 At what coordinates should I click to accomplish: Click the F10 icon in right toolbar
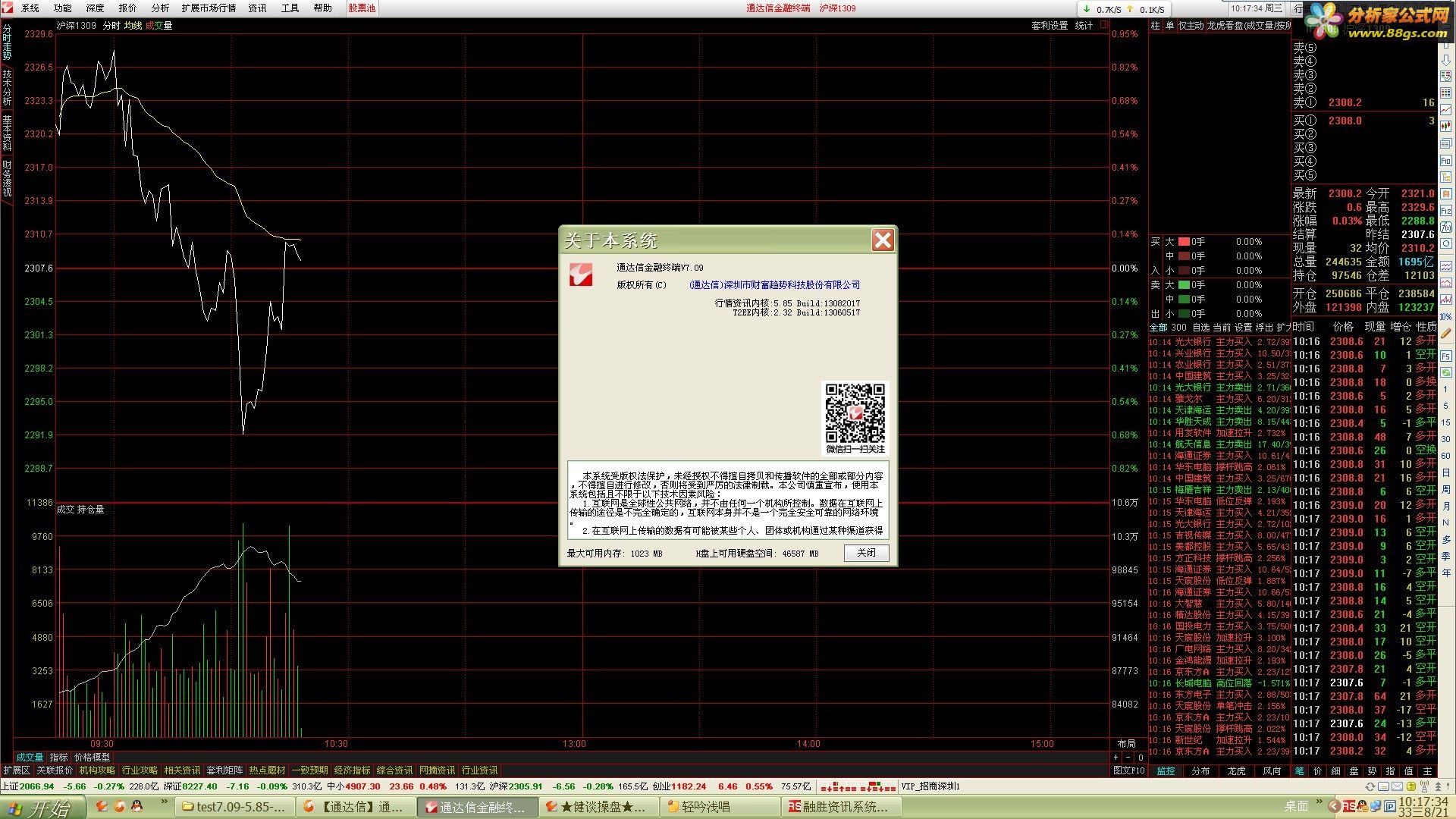tap(1446, 161)
